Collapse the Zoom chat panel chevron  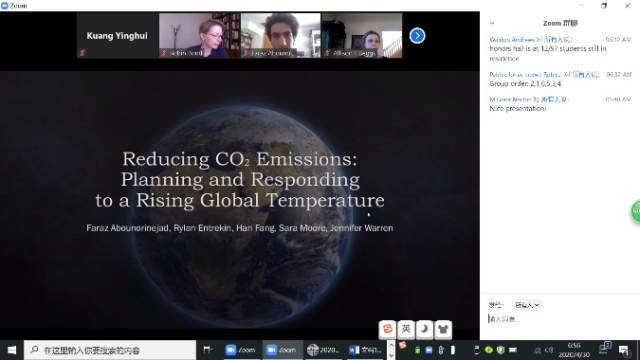492,23
